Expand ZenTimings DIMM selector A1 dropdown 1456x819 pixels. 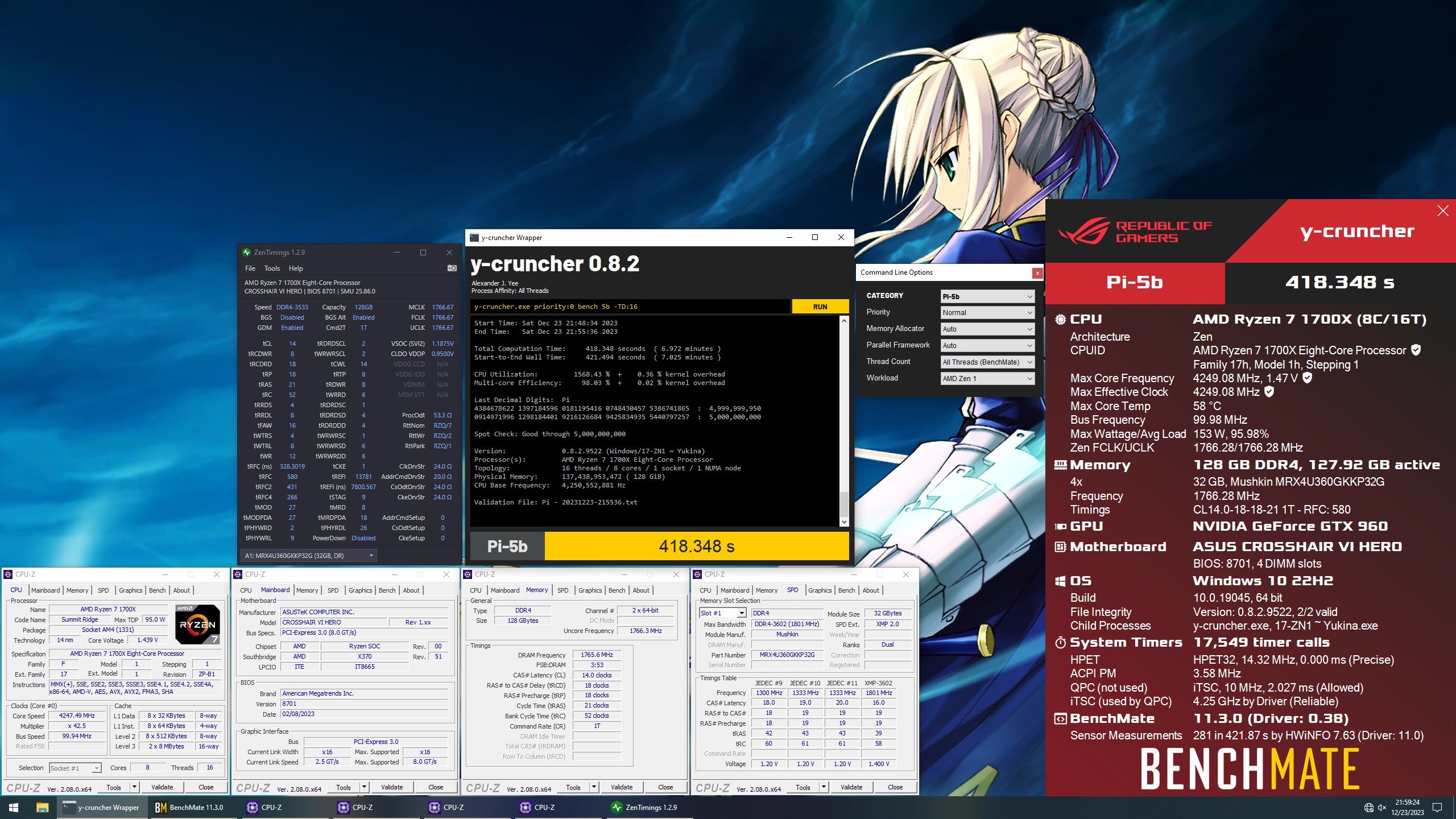[308, 556]
